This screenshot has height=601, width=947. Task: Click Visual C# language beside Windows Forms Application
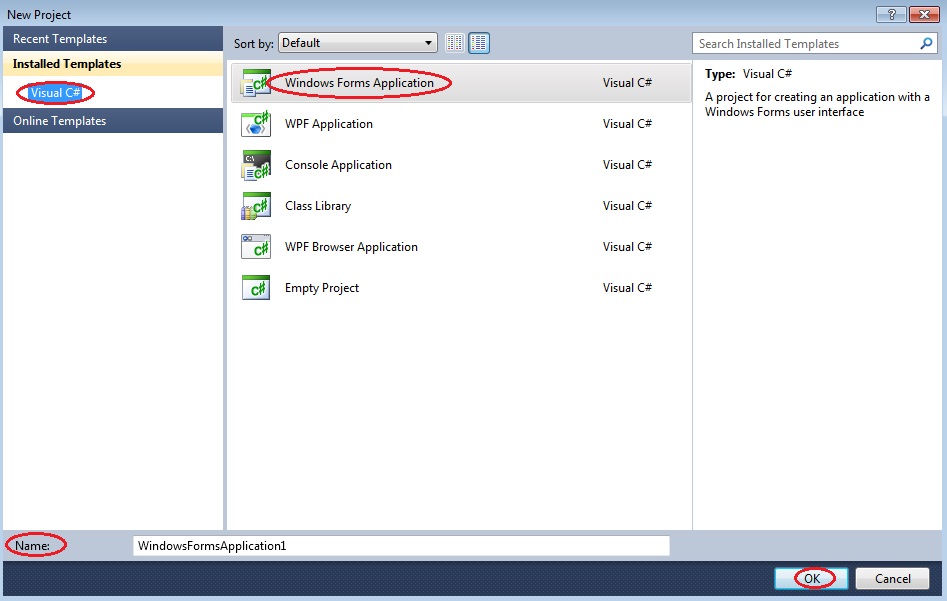point(627,83)
